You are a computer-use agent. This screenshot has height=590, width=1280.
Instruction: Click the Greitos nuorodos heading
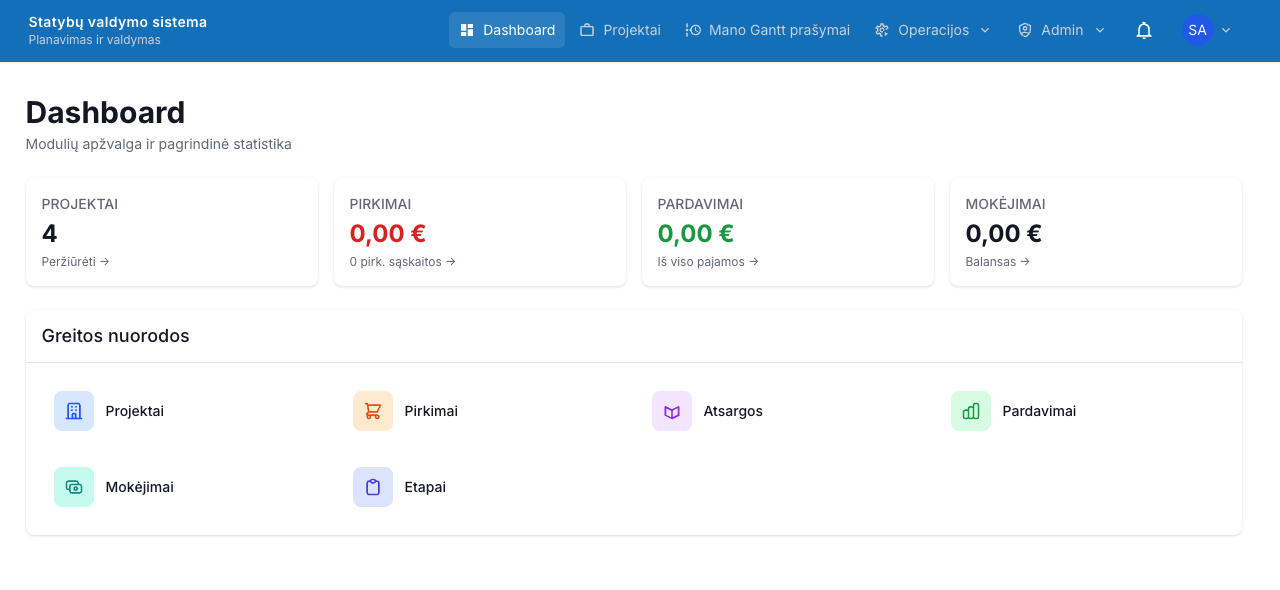[116, 336]
